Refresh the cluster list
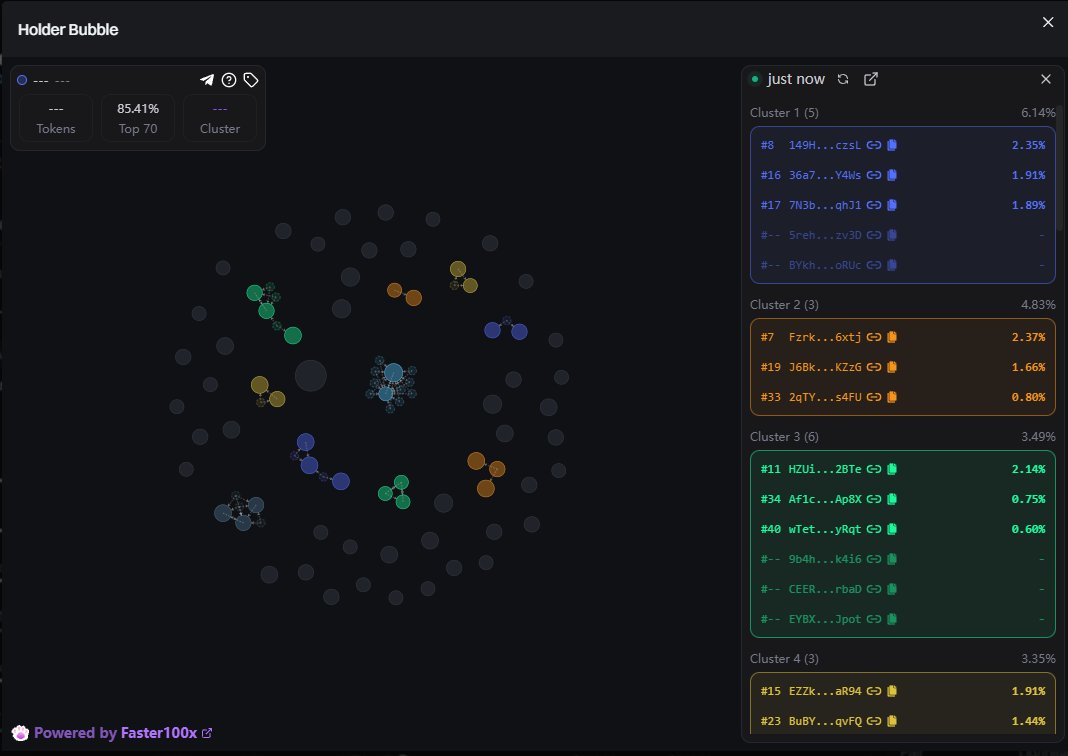This screenshot has width=1068, height=756. pyautogui.click(x=843, y=79)
